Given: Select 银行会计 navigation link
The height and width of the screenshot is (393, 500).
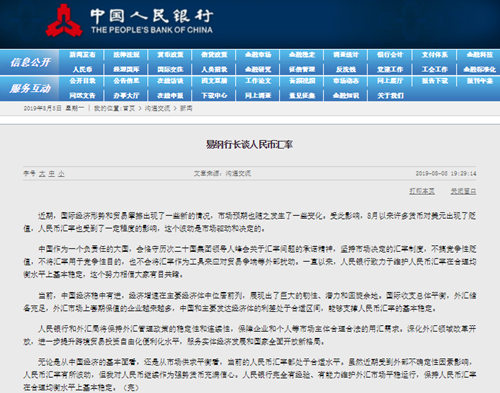Looking at the screenshot, I should (x=390, y=55).
